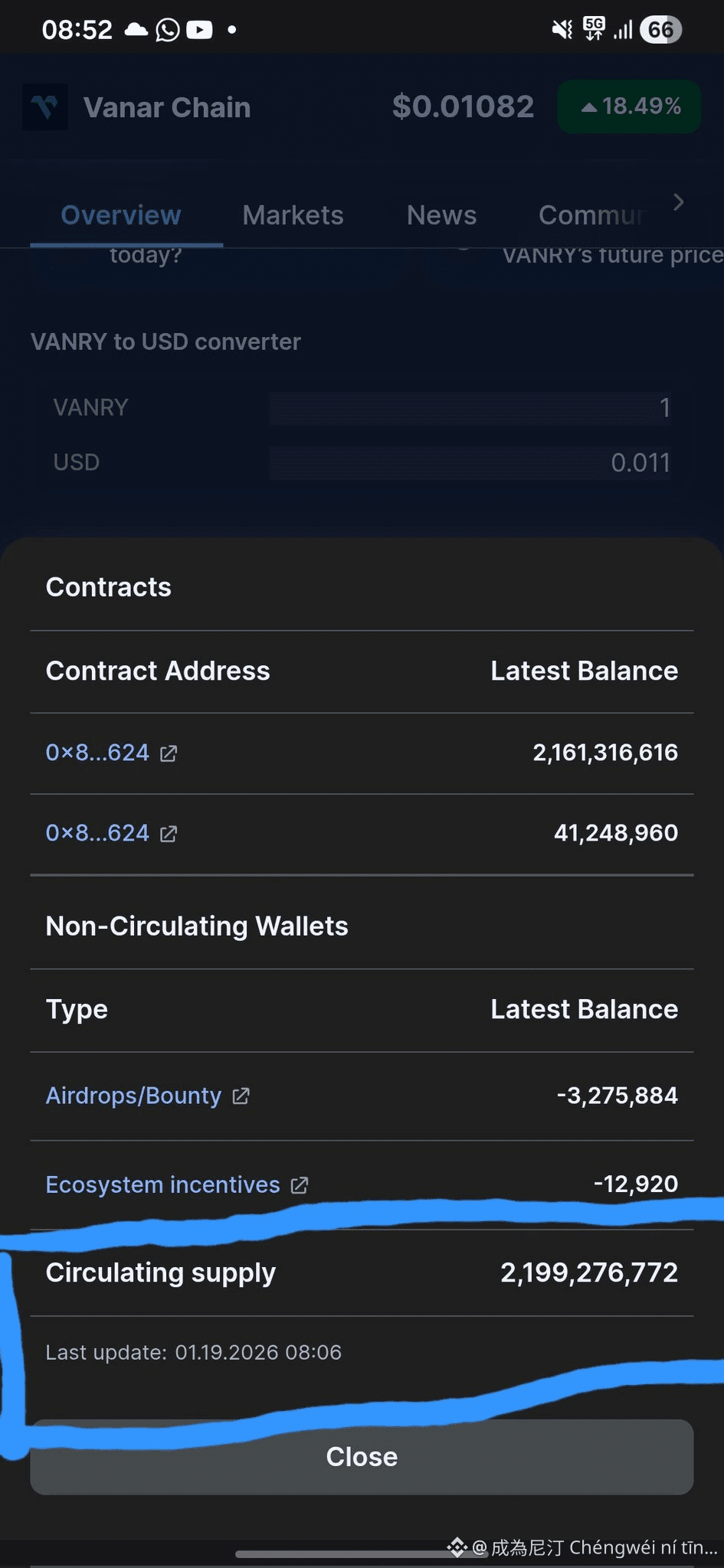Tap the Vanar Chain logo icon

pyautogui.click(x=45, y=107)
